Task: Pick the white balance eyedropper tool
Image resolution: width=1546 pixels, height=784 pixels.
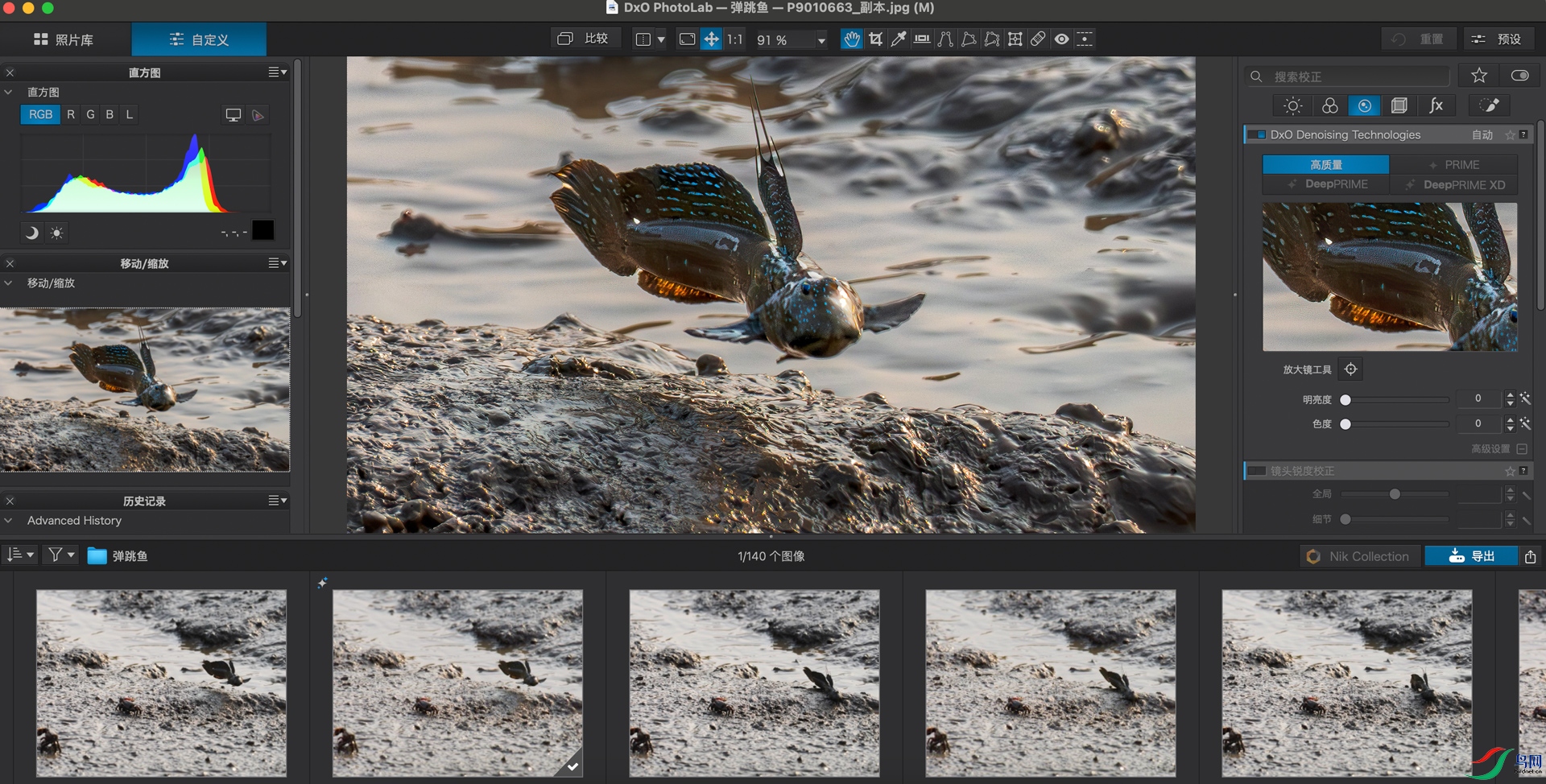Action: (x=899, y=39)
